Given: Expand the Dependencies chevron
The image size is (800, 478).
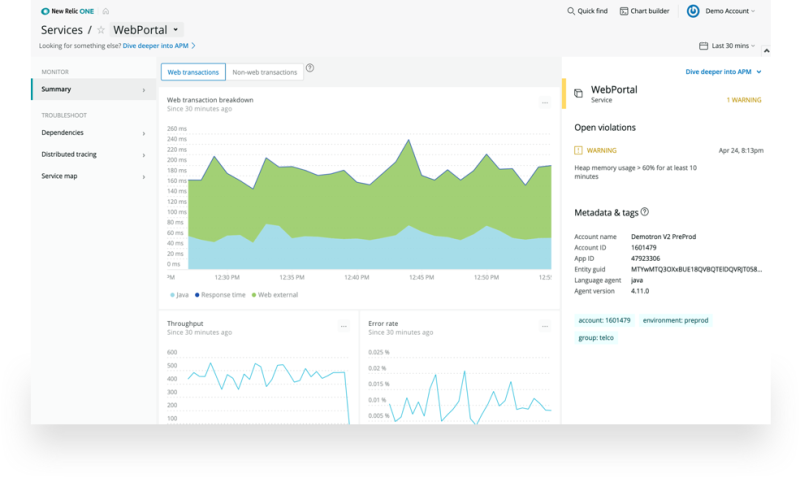Looking at the screenshot, I should pyautogui.click(x=144, y=134).
